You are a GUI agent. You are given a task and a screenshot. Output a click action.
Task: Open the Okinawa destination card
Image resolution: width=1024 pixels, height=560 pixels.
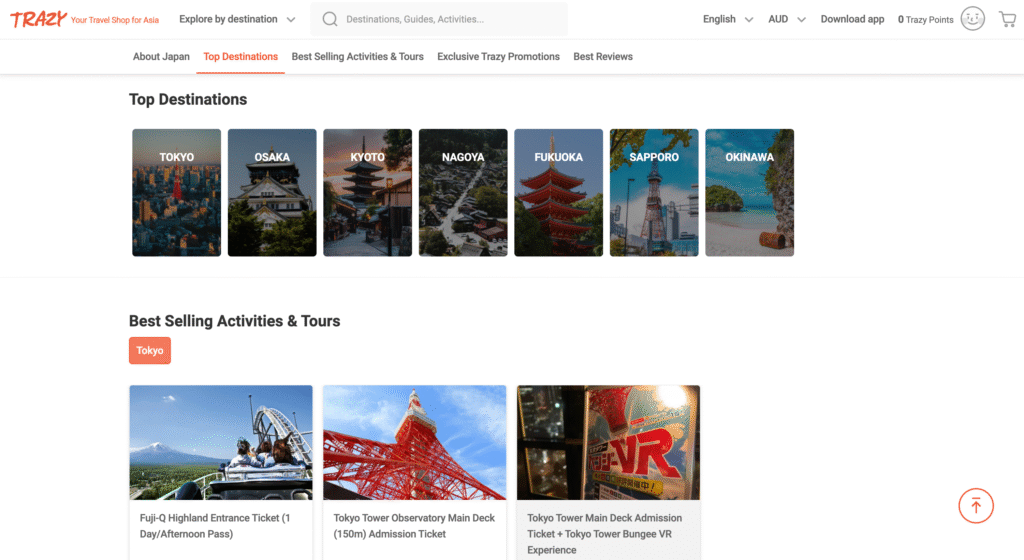coord(749,192)
